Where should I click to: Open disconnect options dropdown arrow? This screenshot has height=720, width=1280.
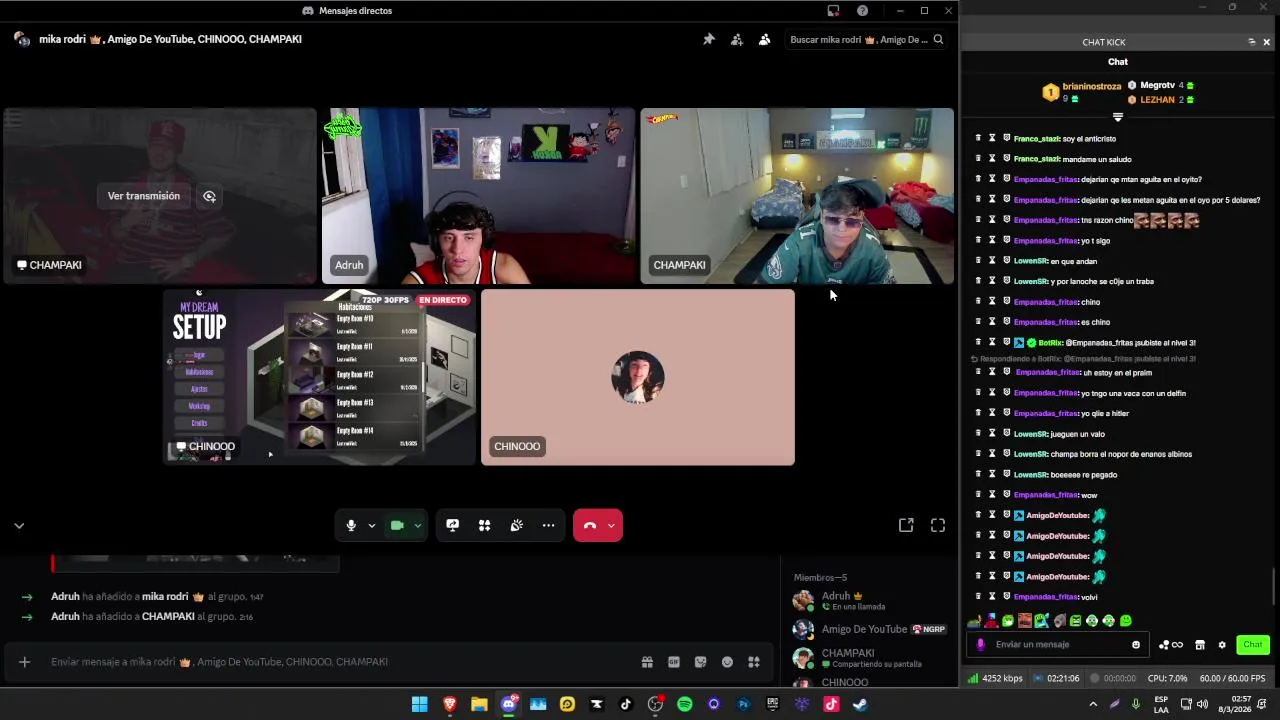point(611,525)
